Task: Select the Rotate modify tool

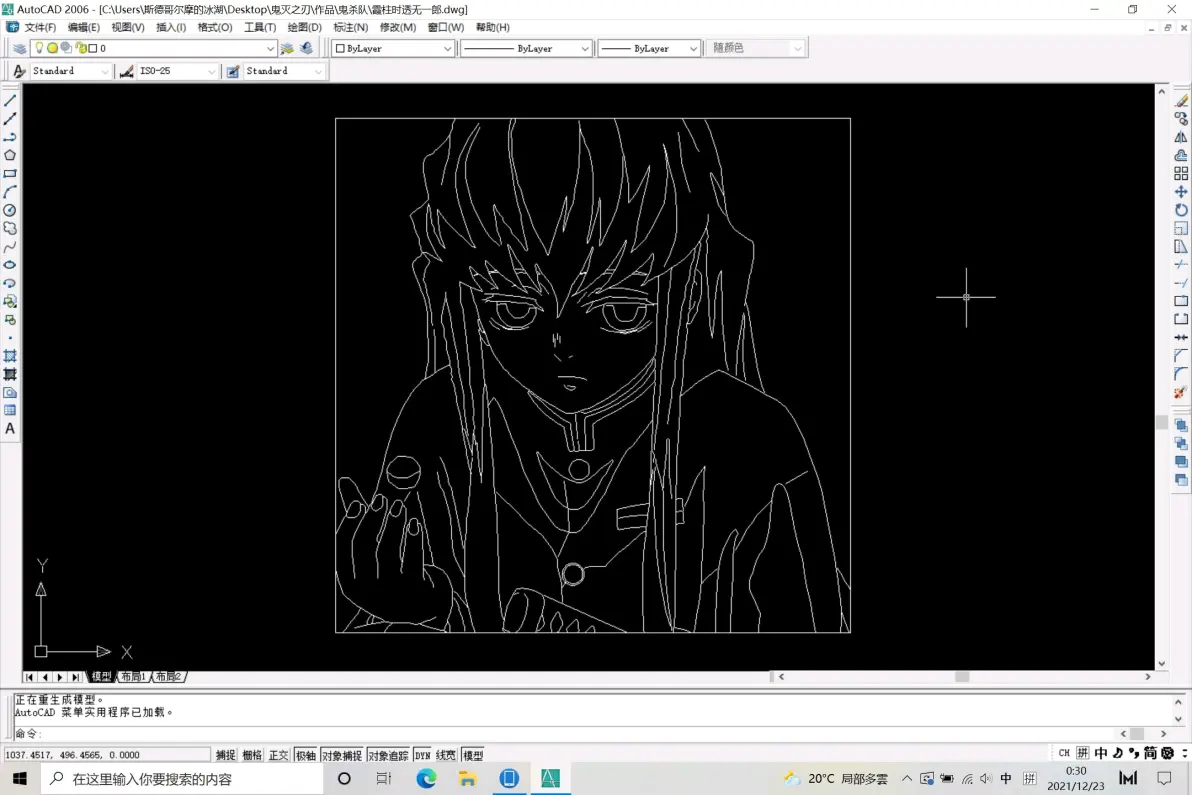Action: [x=1181, y=210]
